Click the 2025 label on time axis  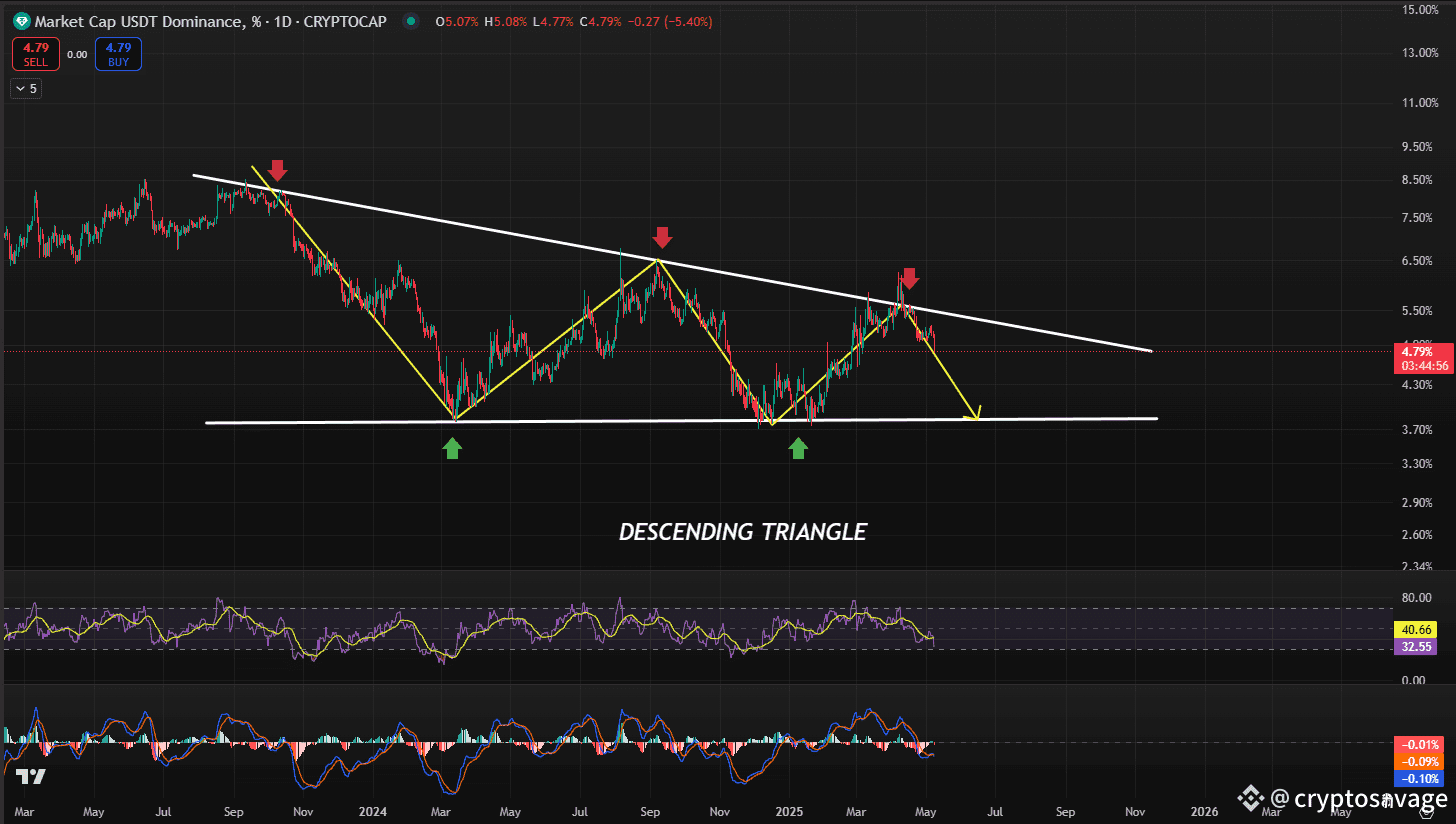pos(789,811)
